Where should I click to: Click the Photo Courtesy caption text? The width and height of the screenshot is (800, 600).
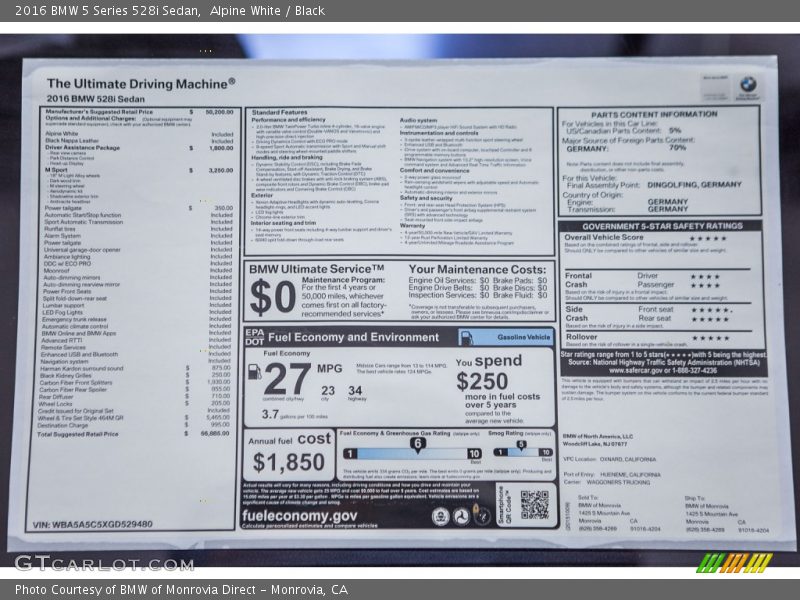click(x=181, y=589)
